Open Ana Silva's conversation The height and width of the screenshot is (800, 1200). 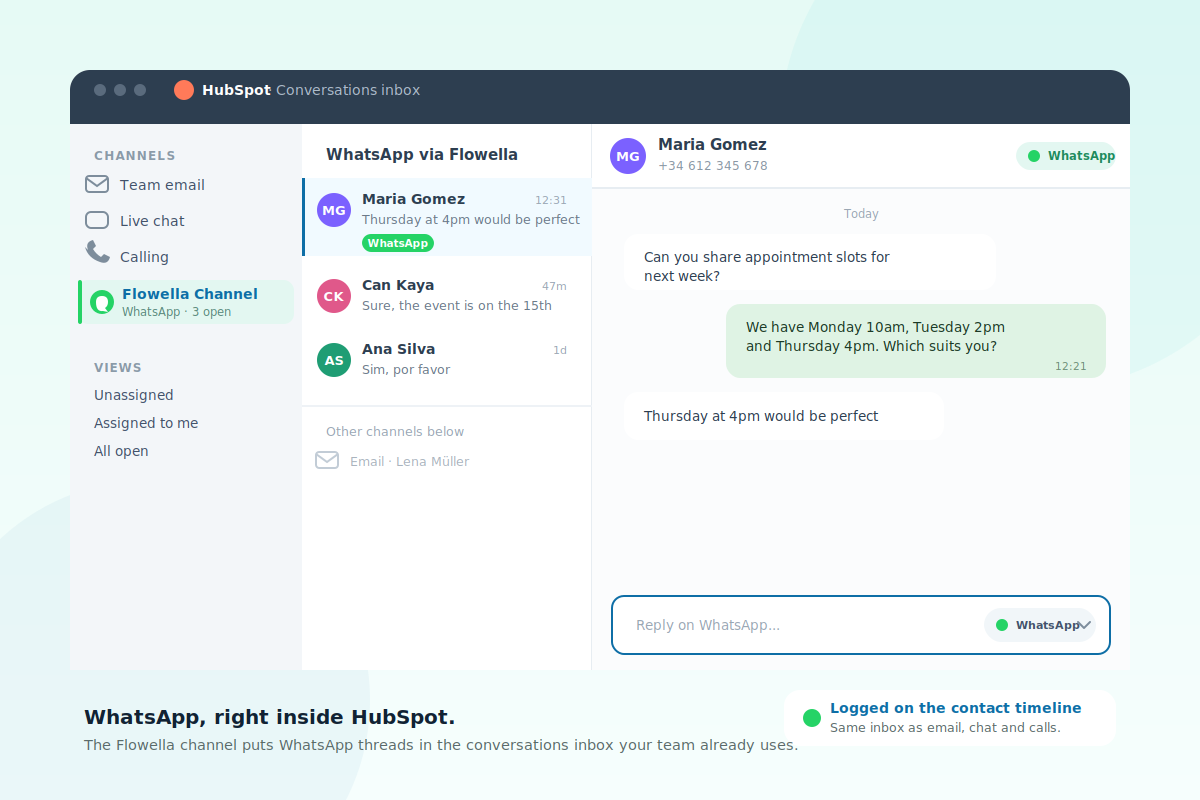447,360
